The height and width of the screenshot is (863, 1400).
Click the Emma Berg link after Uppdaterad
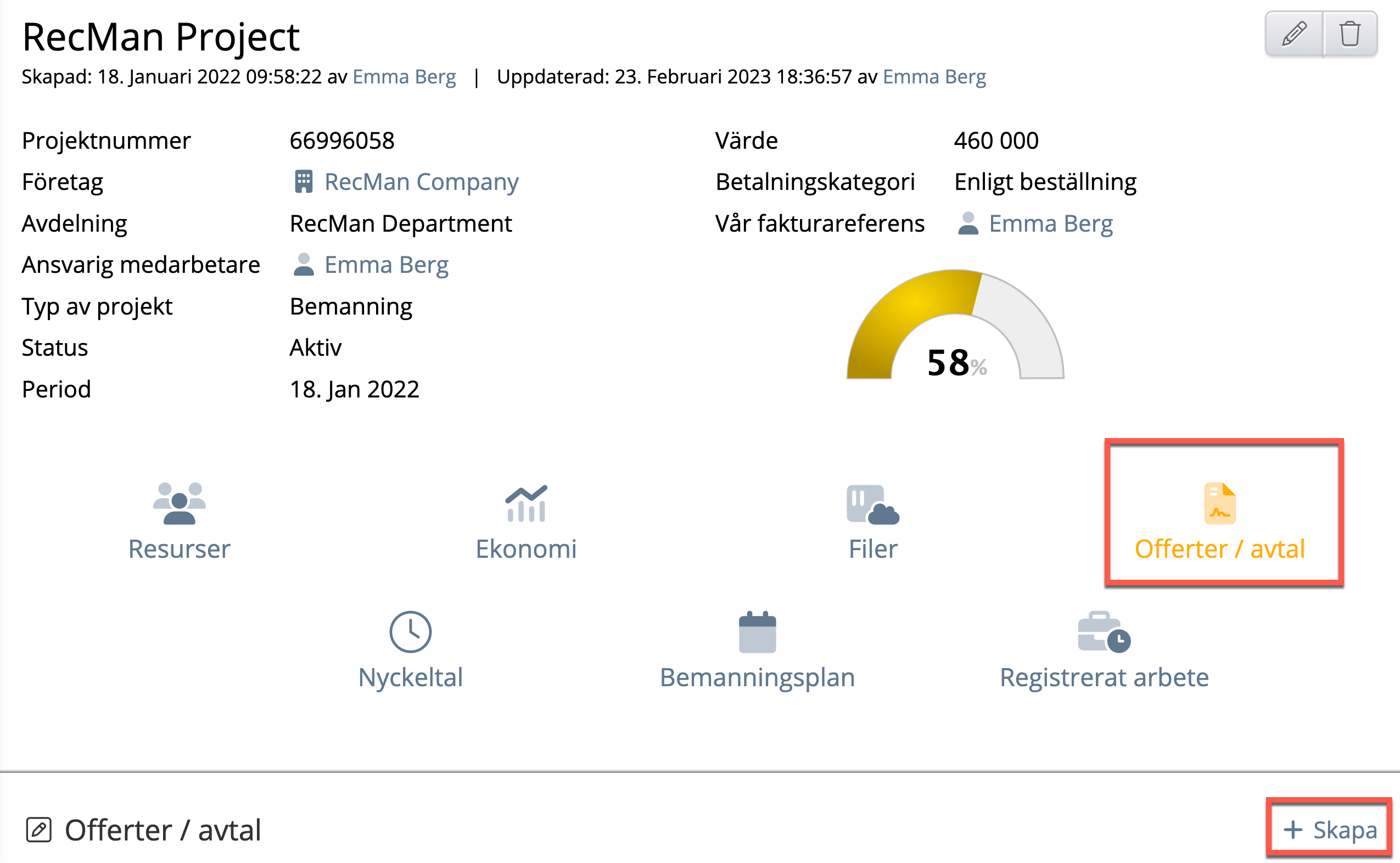[934, 76]
